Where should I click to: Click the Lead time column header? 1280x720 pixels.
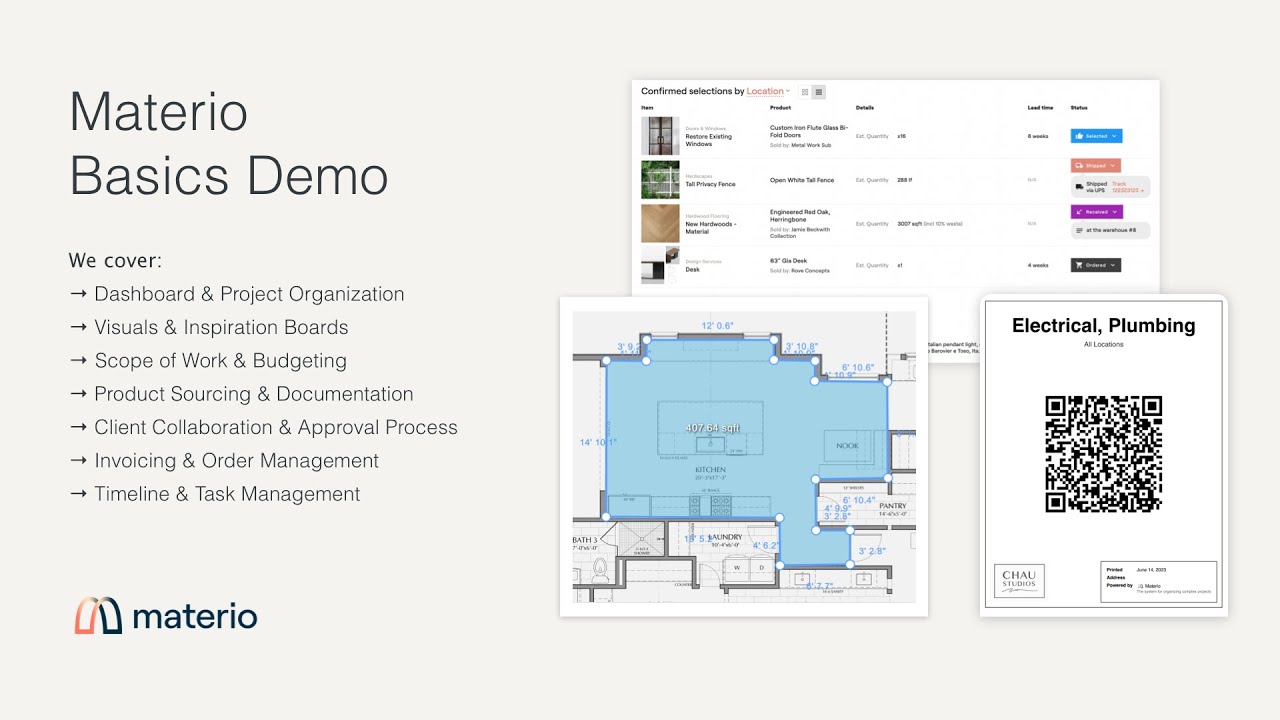pos(1040,108)
